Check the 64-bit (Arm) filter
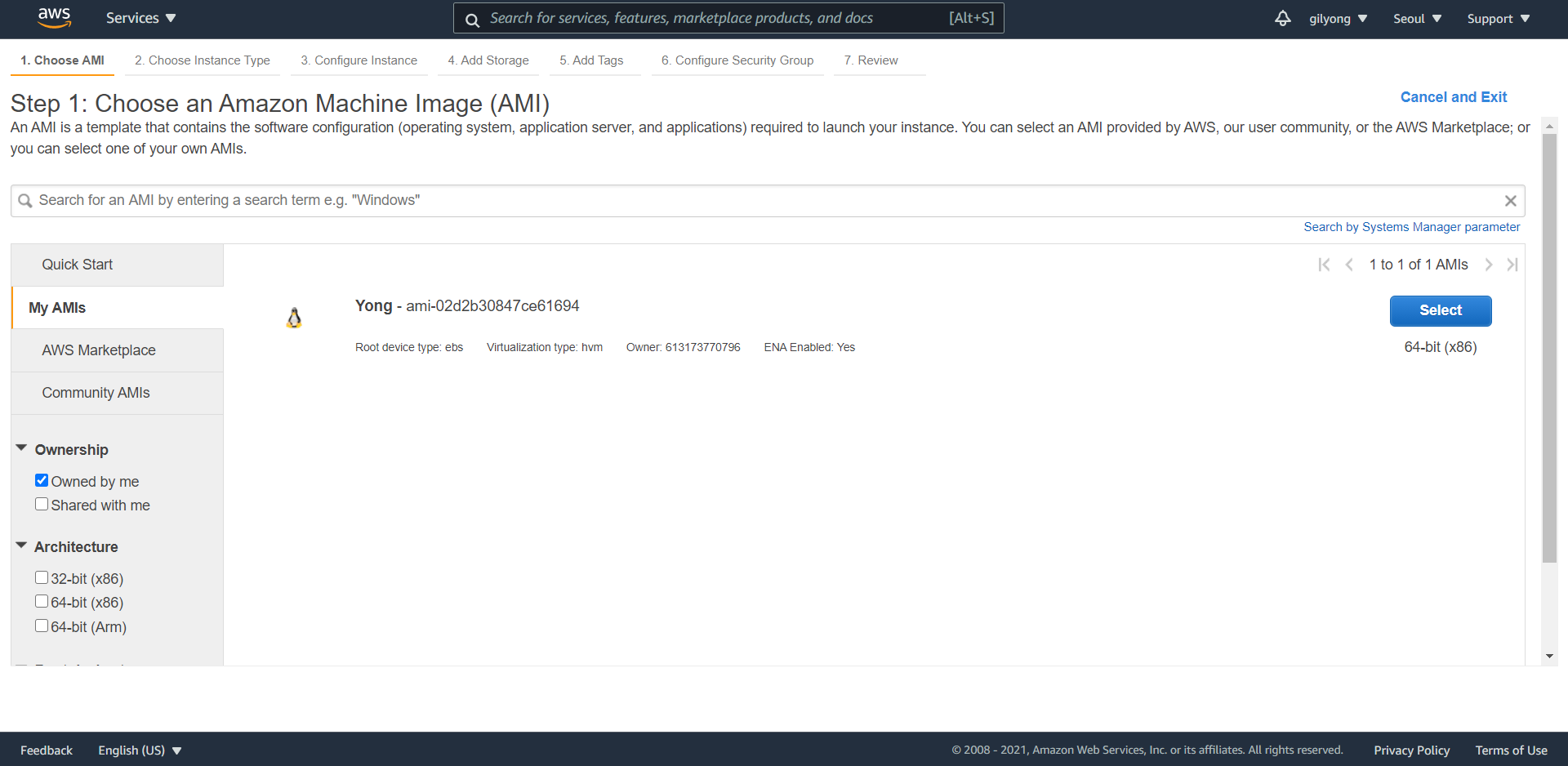This screenshot has height=766, width=1568. click(x=42, y=626)
